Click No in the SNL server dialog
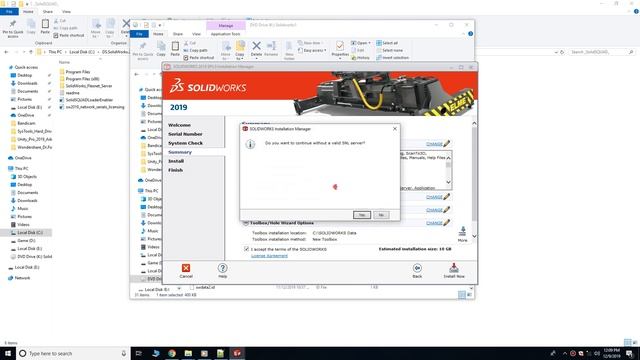The image size is (640, 360). click(x=381, y=215)
